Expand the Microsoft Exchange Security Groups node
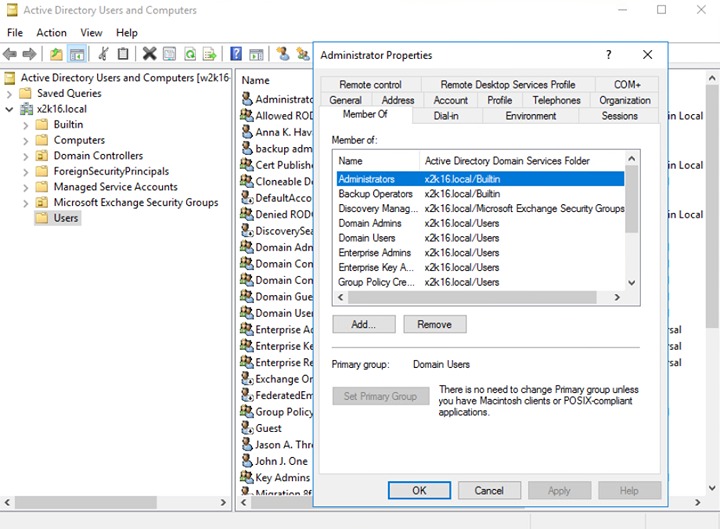 tap(26, 202)
